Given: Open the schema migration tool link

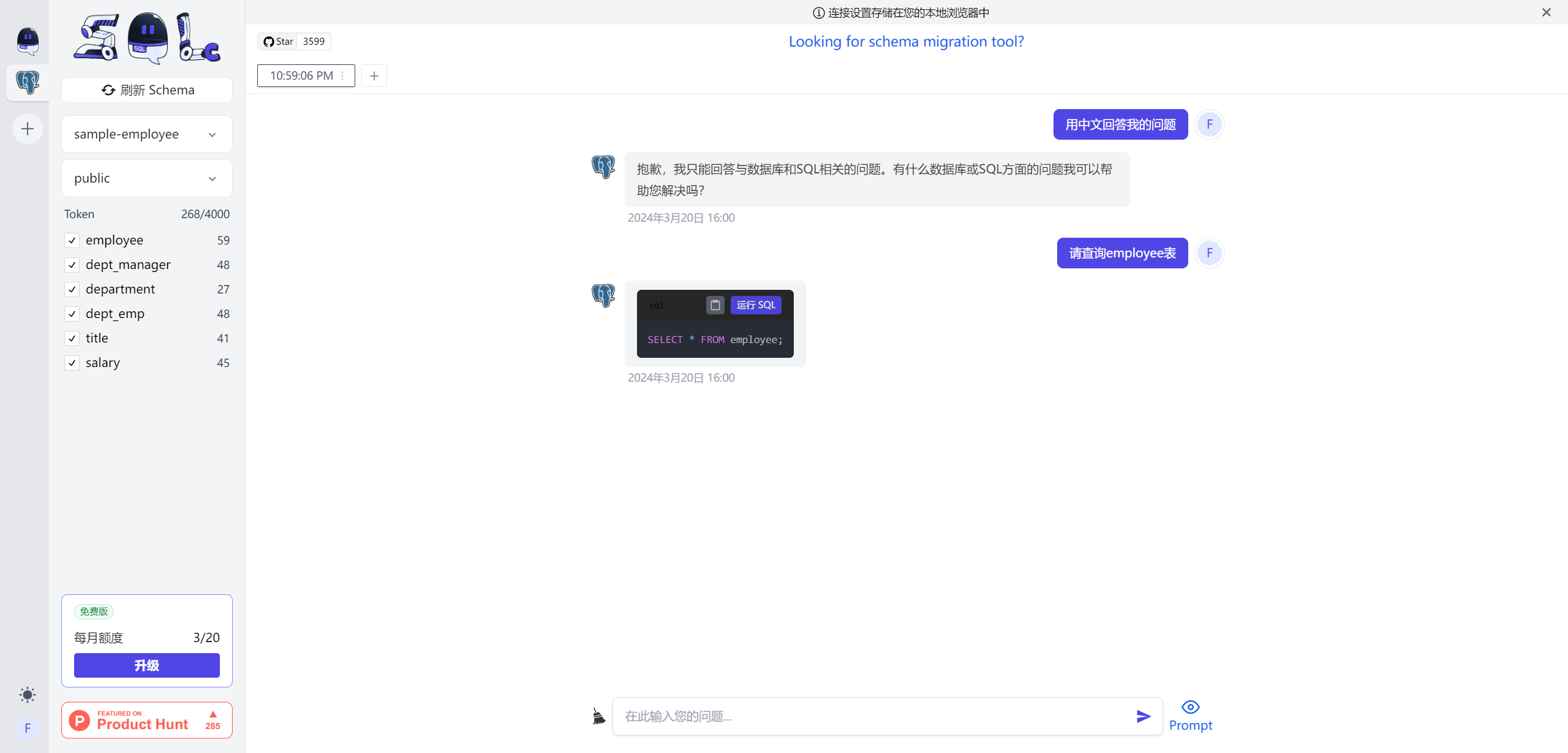Looking at the screenshot, I should click(906, 41).
